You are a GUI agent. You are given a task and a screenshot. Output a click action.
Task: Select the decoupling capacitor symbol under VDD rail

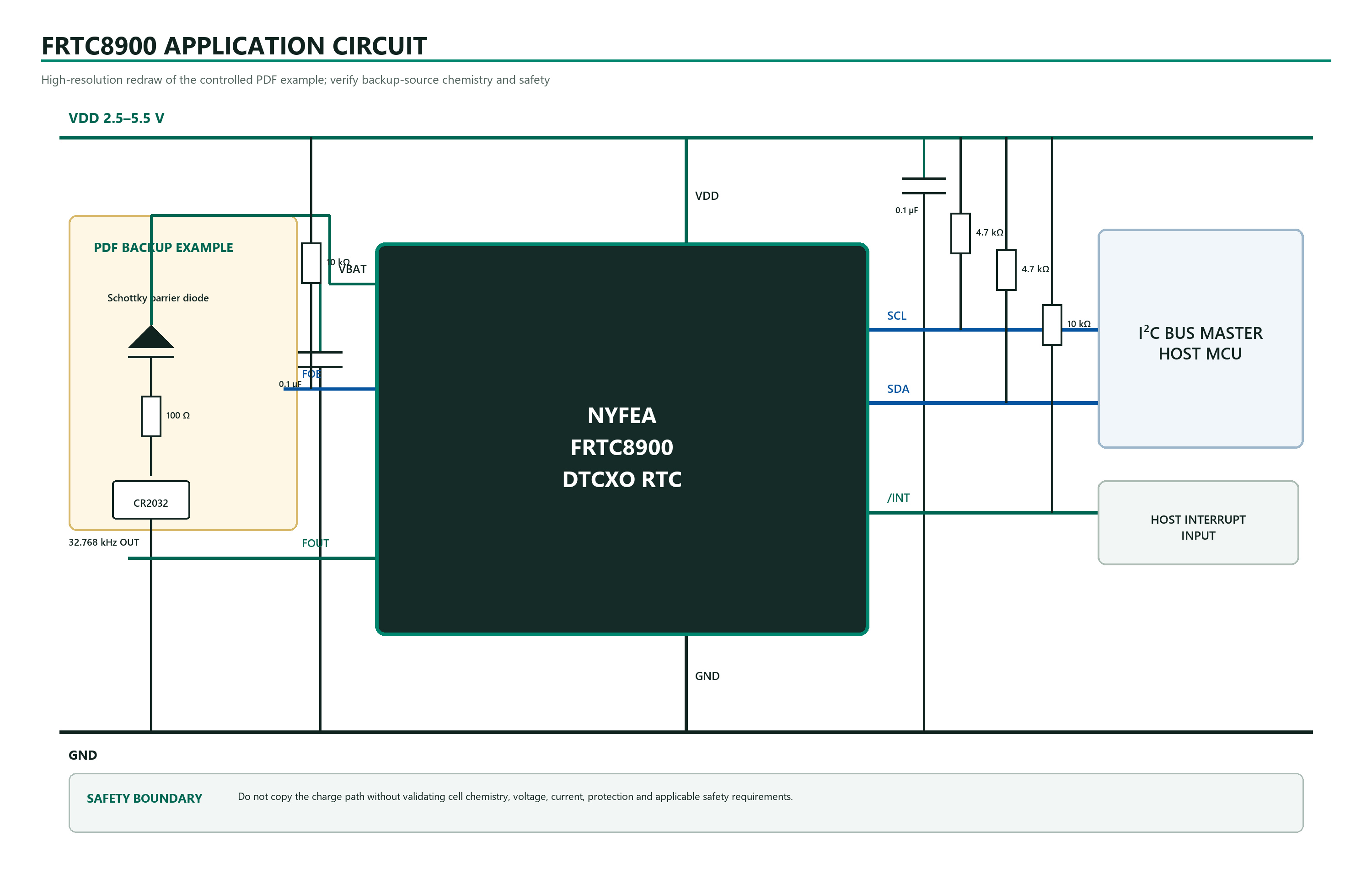[924, 186]
